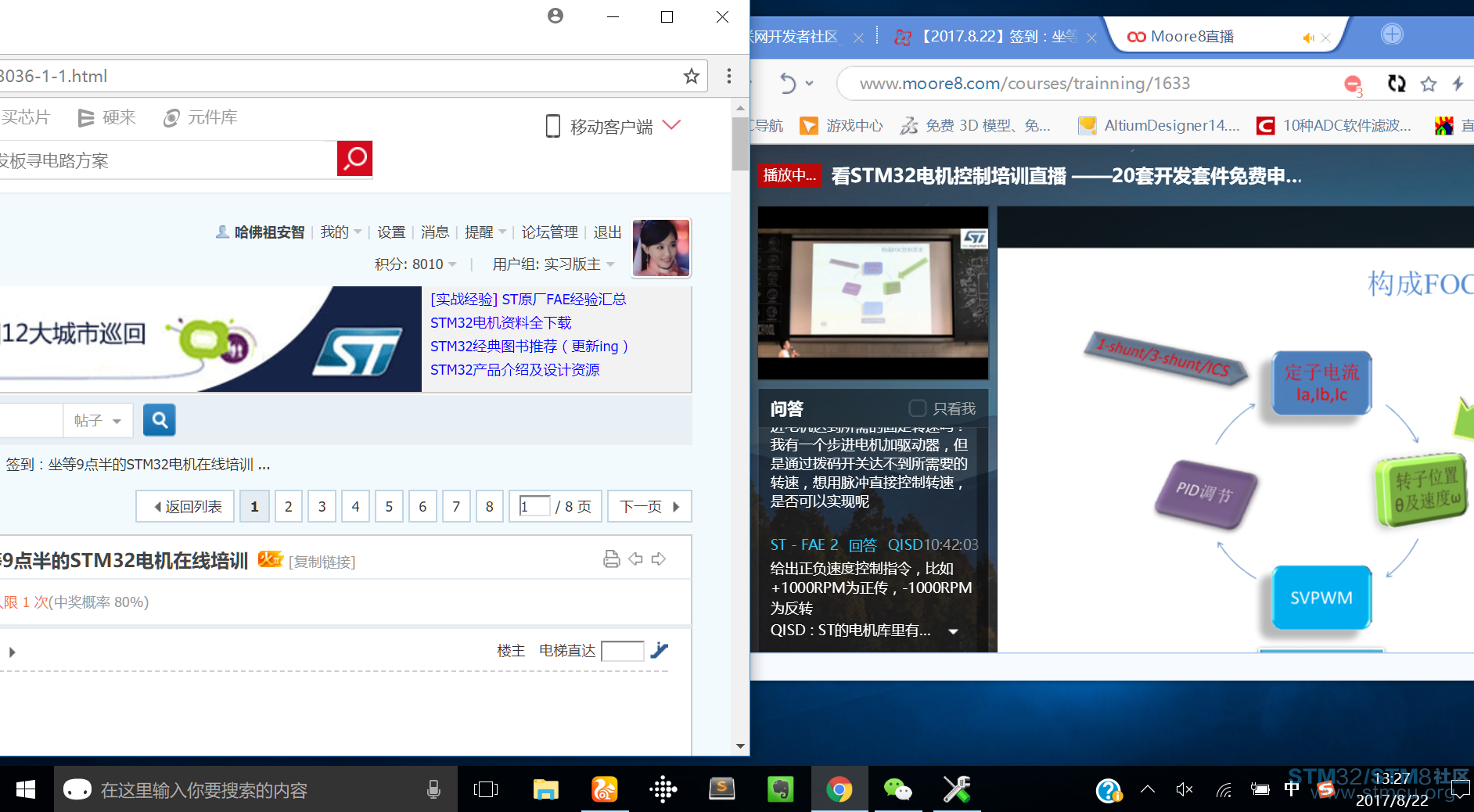The image size is (1474, 812).
Task: Go to previous thread arrow icon
Action: tap(635, 559)
